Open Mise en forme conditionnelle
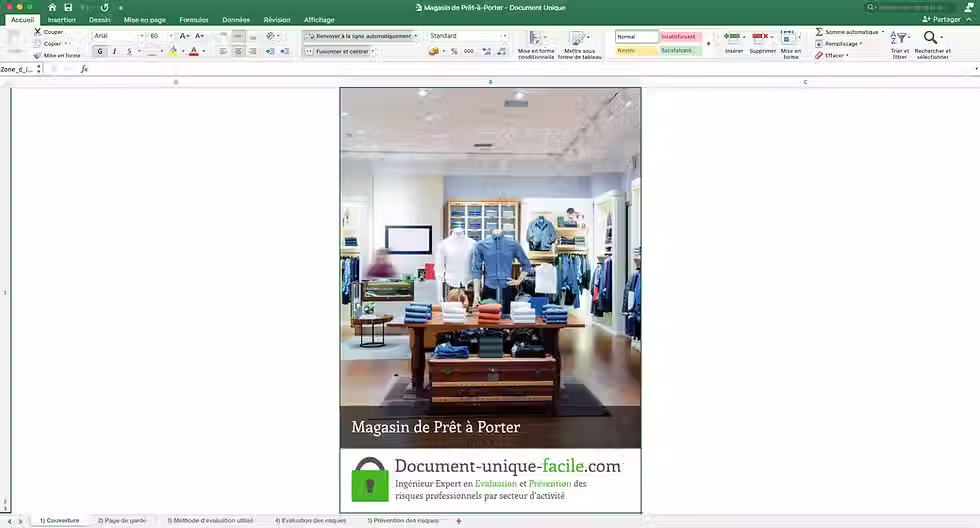Image resolution: width=980 pixels, height=528 pixels. pyautogui.click(x=536, y=45)
